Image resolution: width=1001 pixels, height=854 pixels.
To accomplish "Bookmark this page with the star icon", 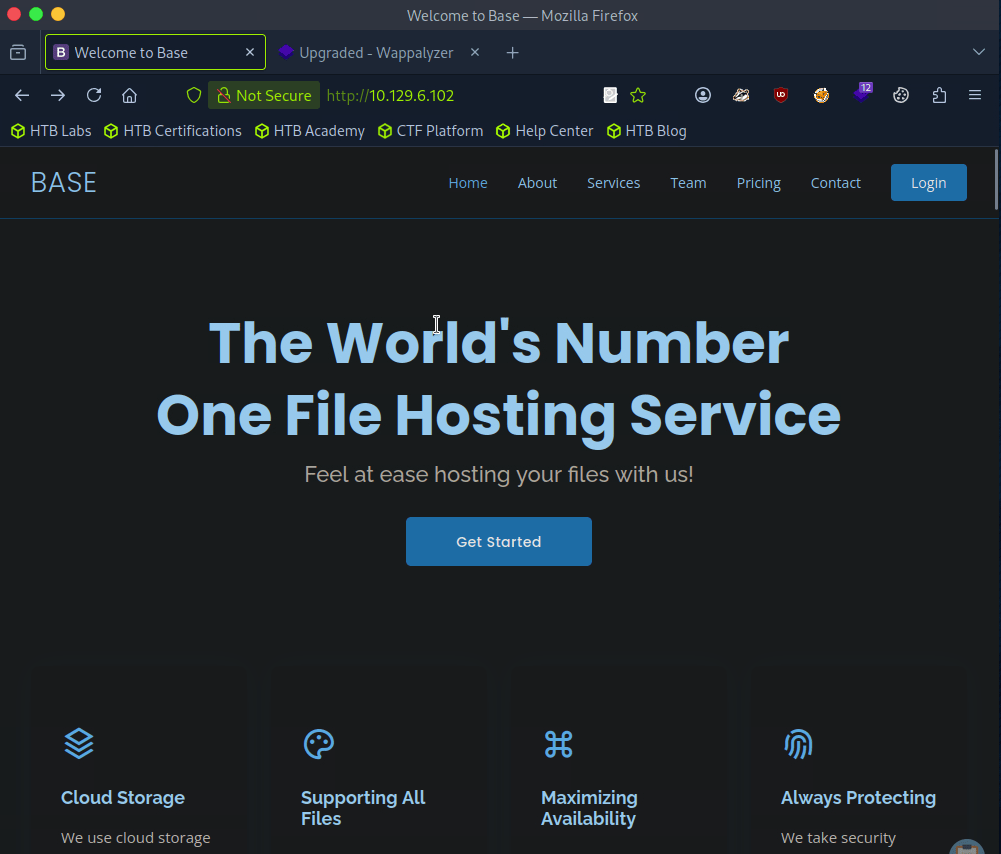I will tap(638, 95).
